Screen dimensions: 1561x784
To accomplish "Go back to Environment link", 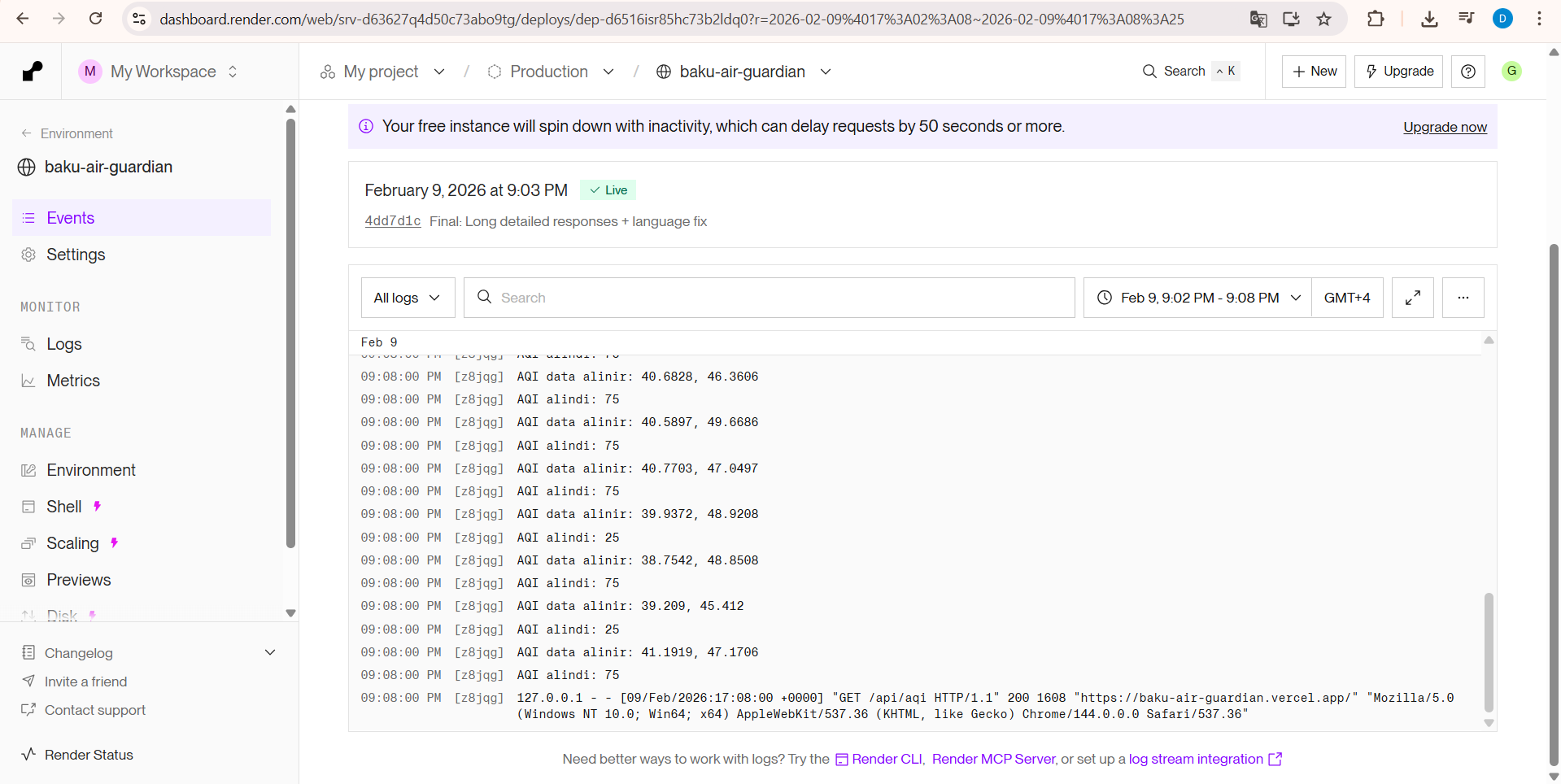I will point(68,133).
